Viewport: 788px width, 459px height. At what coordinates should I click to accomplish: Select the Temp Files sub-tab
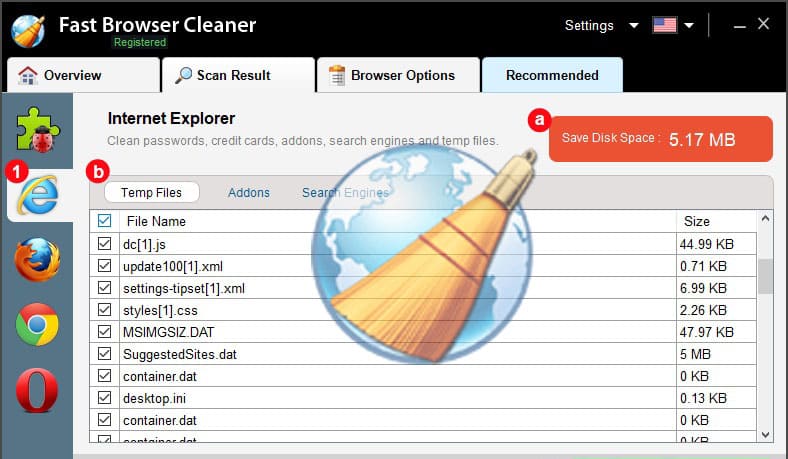click(x=151, y=193)
